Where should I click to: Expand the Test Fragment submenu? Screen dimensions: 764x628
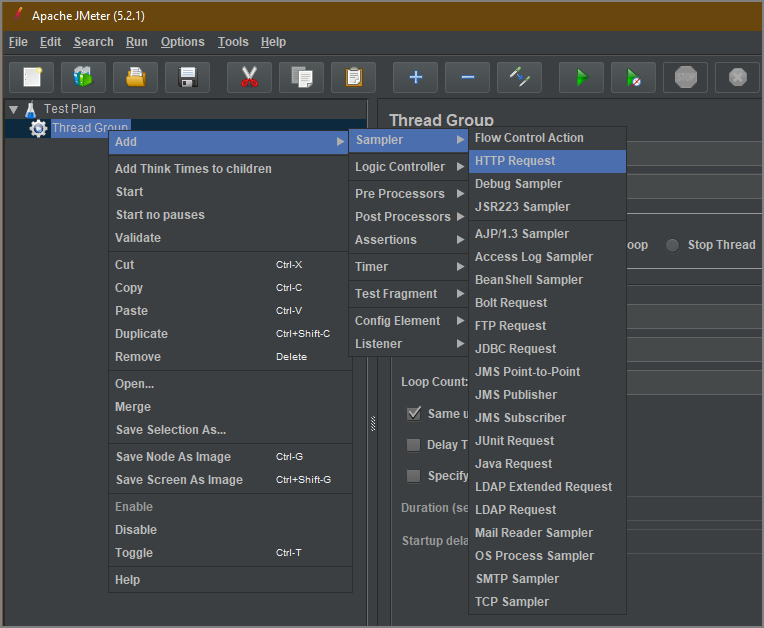pos(409,294)
